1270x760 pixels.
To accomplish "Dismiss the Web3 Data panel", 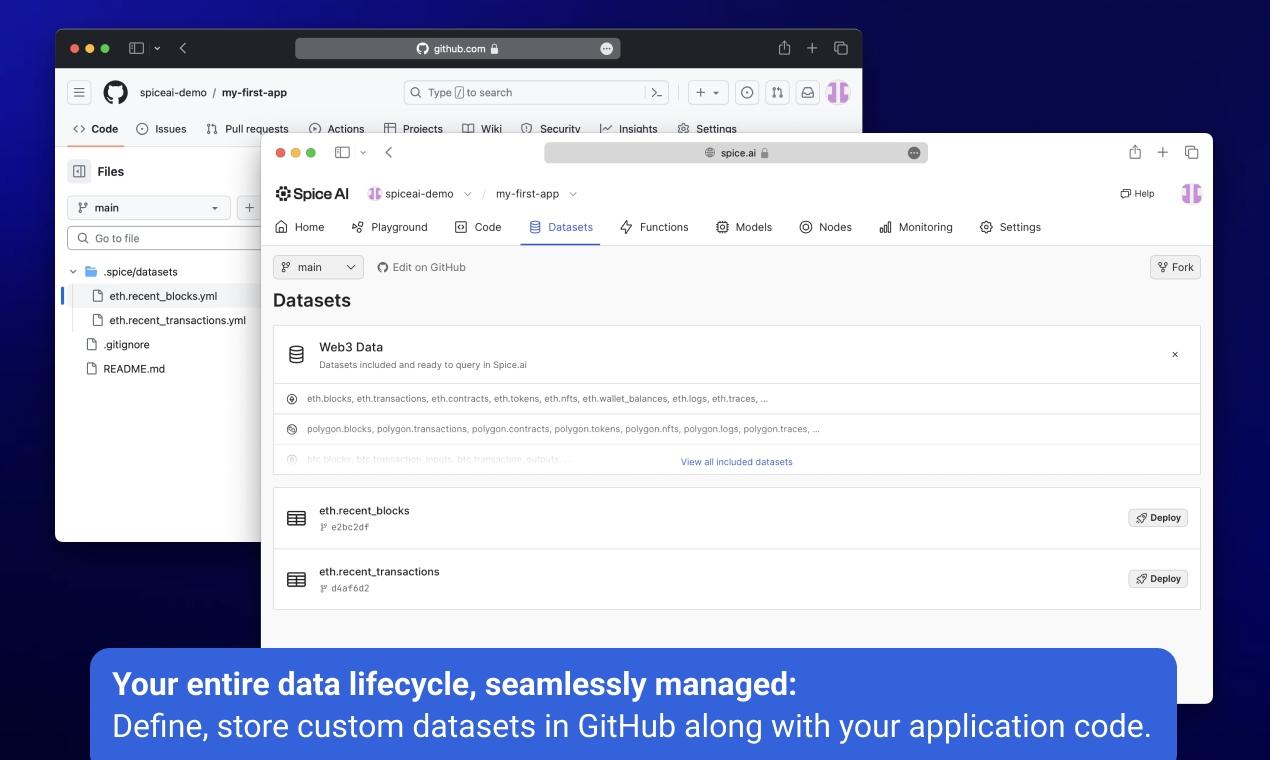I will pos(1175,355).
